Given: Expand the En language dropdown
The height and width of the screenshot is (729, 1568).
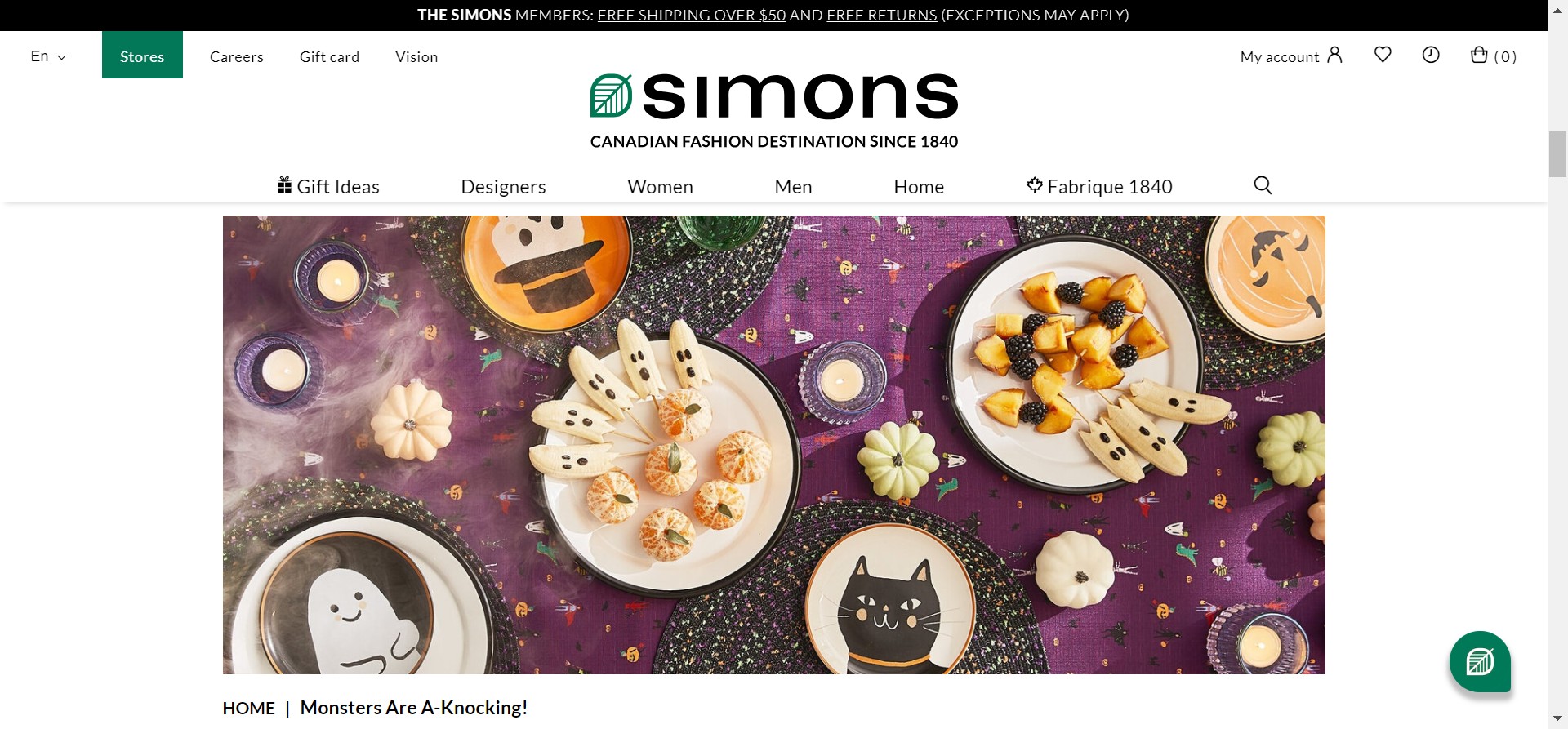Looking at the screenshot, I should (48, 56).
